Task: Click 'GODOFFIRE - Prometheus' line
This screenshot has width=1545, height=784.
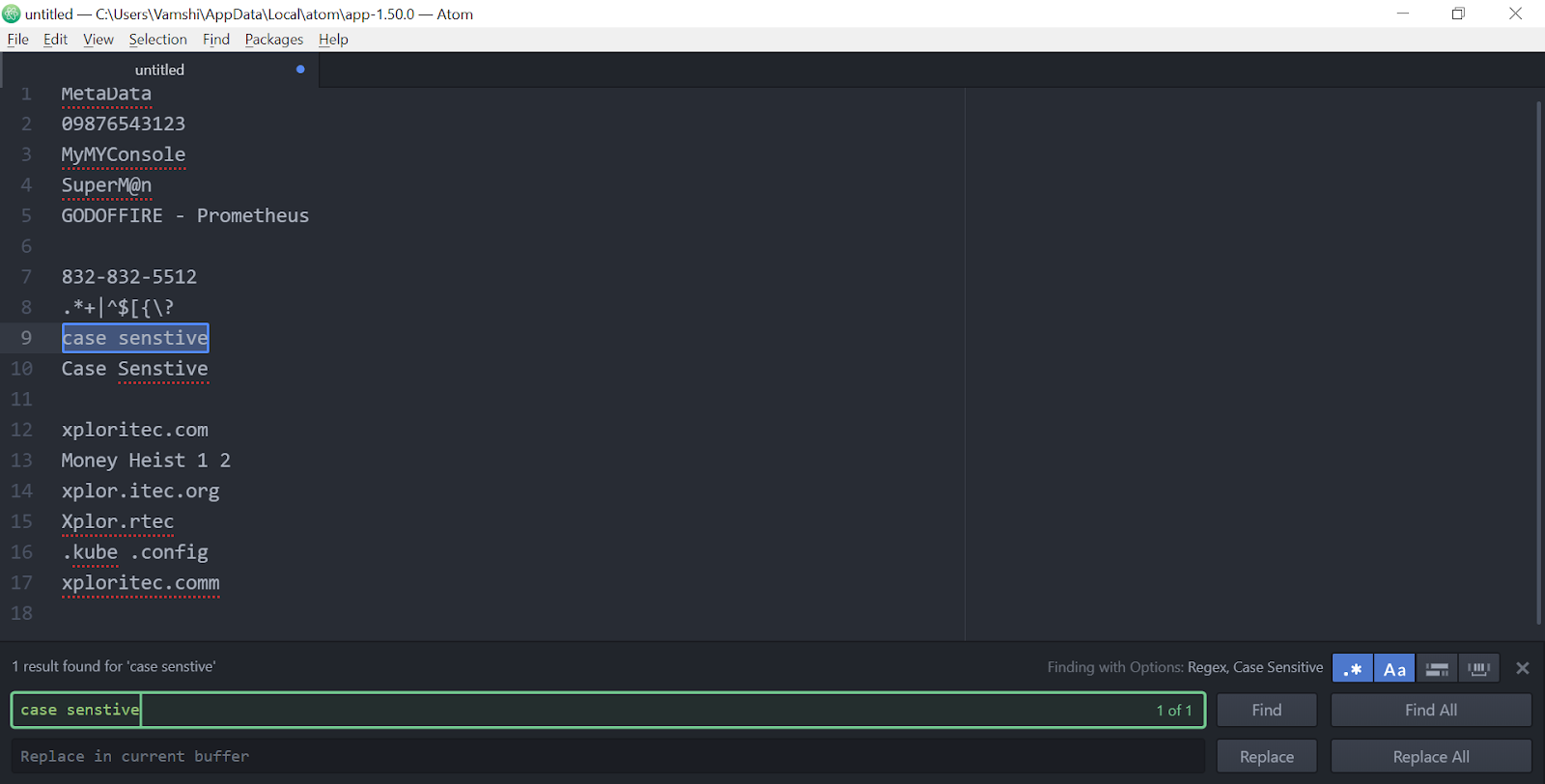Action: 185,215
